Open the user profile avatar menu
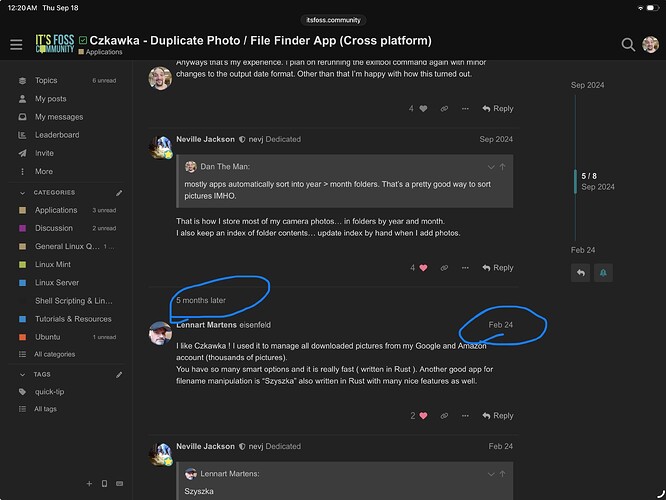The width and height of the screenshot is (666, 500). 650,44
